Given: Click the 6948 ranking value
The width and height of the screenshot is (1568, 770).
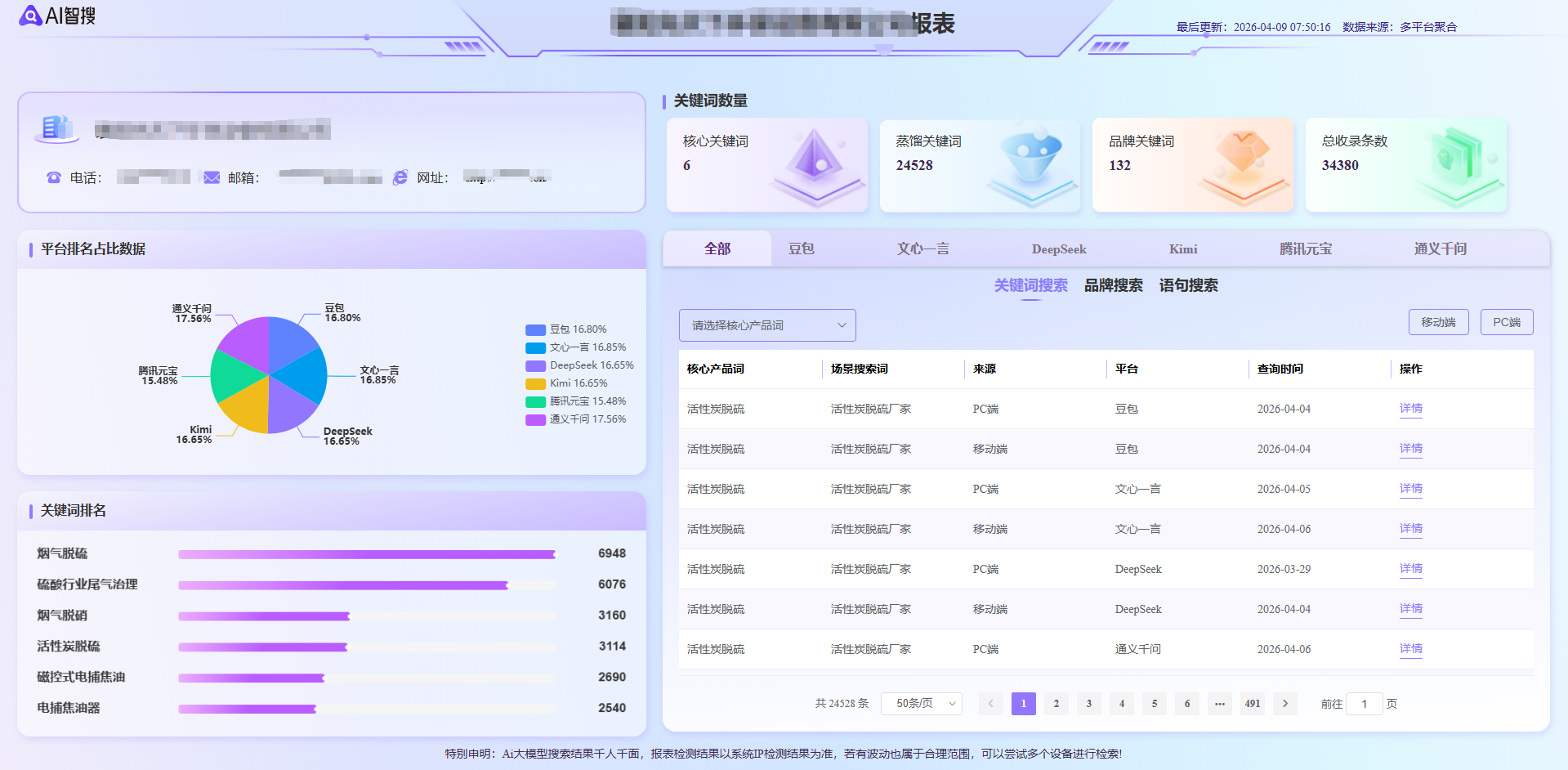Looking at the screenshot, I should point(612,553).
